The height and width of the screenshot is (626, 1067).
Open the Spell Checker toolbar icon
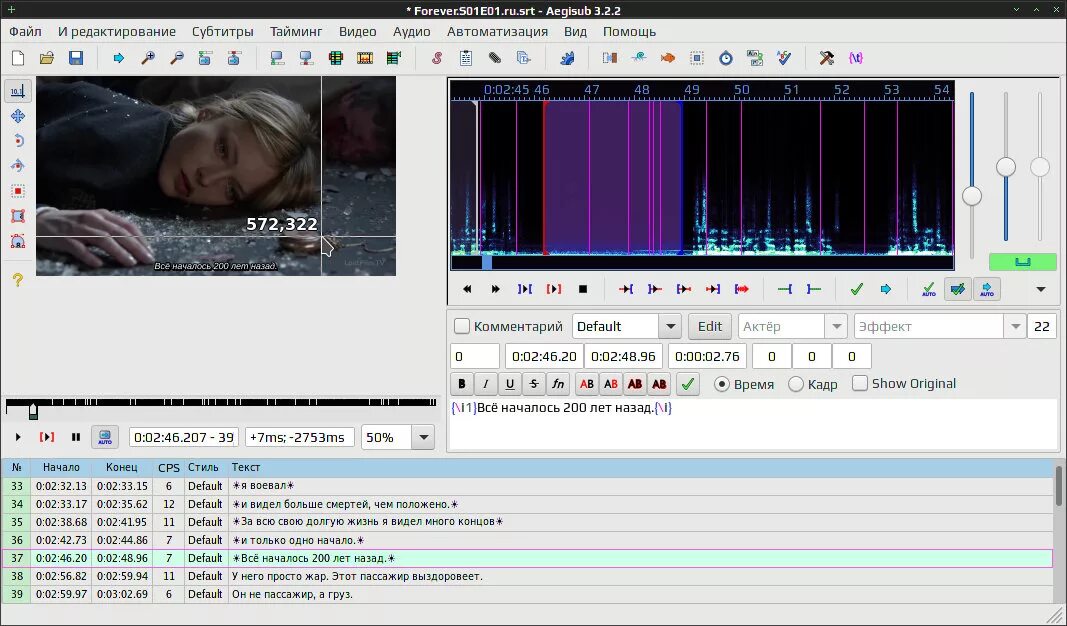(783, 58)
